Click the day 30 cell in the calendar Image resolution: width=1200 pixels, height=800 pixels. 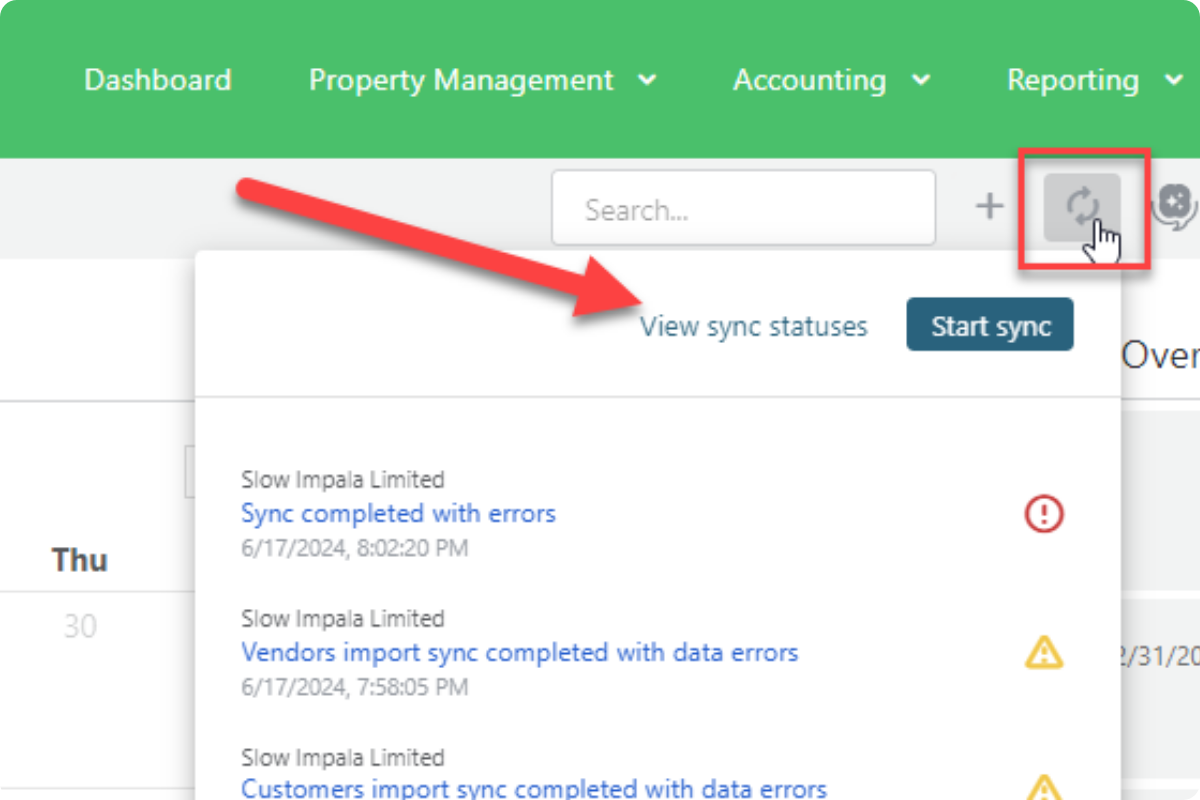tap(82, 626)
